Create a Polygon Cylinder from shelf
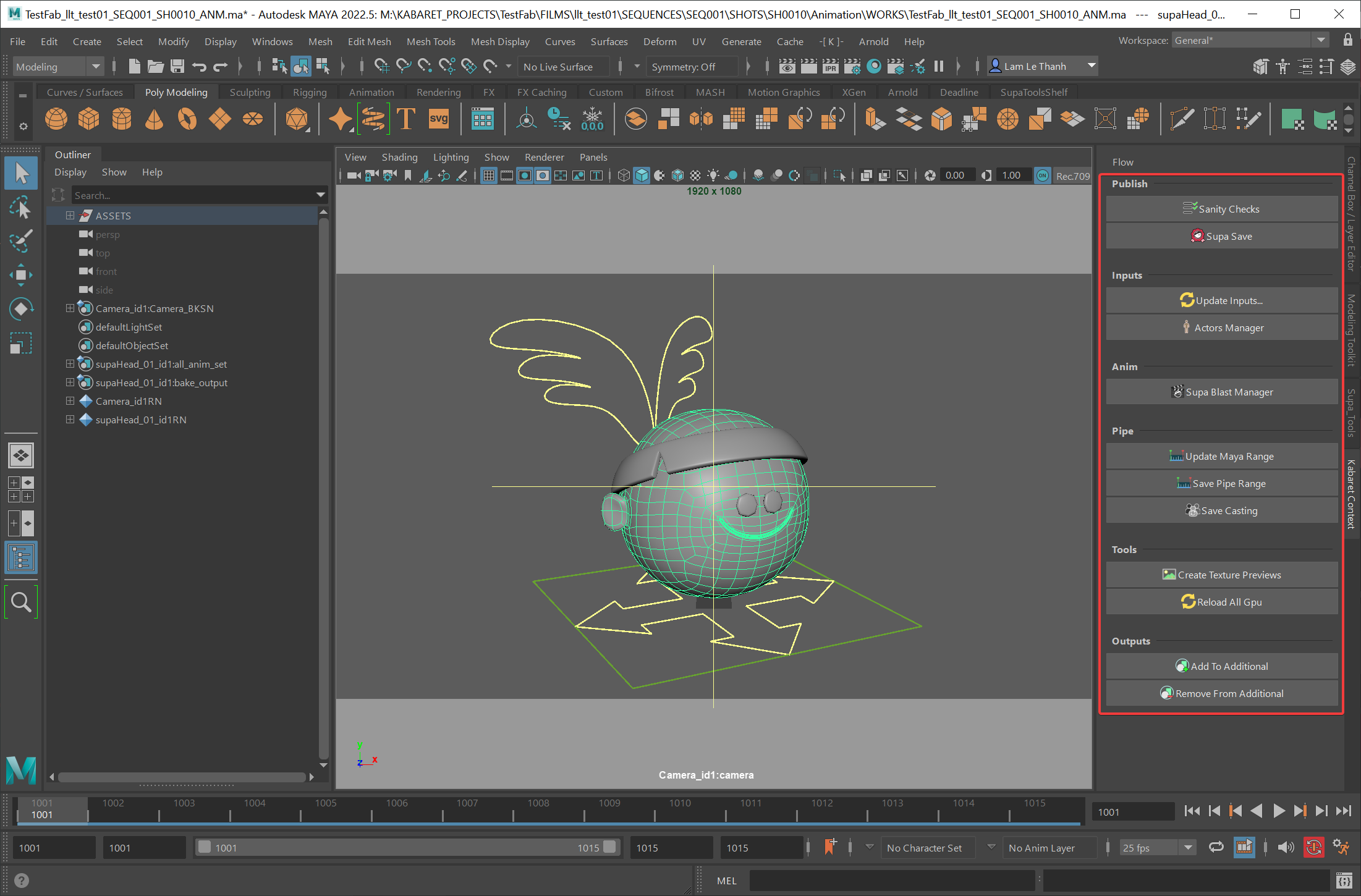Image resolution: width=1361 pixels, height=896 pixels. (x=122, y=119)
